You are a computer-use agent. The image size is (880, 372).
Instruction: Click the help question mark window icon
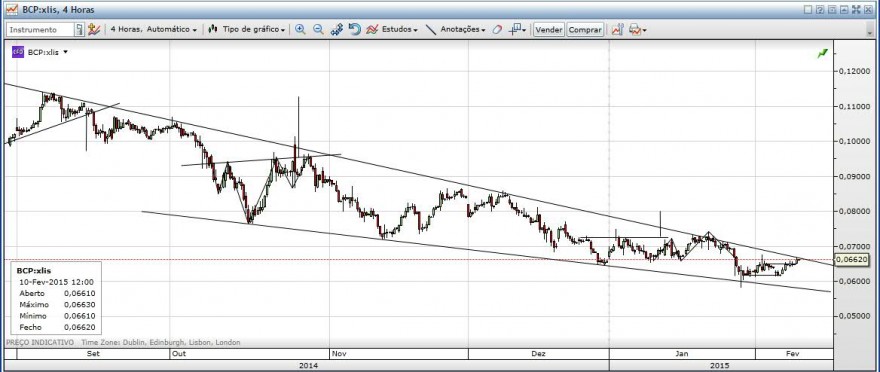pos(820,10)
